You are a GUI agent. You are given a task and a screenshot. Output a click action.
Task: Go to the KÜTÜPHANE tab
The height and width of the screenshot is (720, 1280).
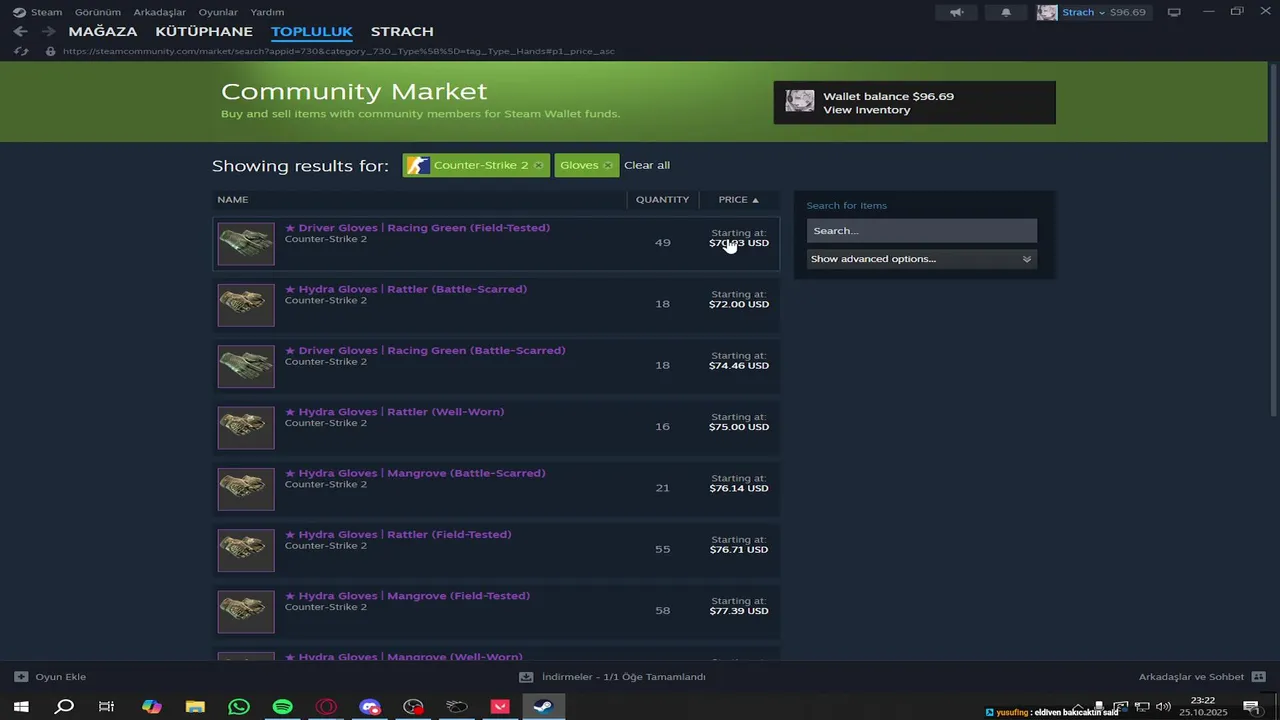click(204, 32)
